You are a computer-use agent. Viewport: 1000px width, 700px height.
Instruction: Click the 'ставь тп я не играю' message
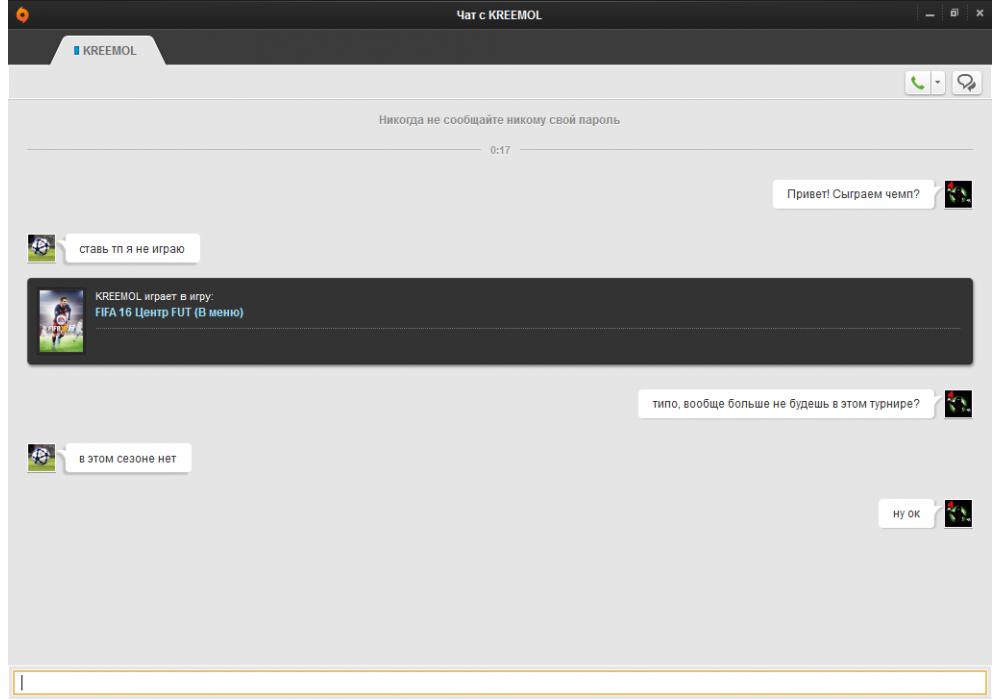coord(132,249)
